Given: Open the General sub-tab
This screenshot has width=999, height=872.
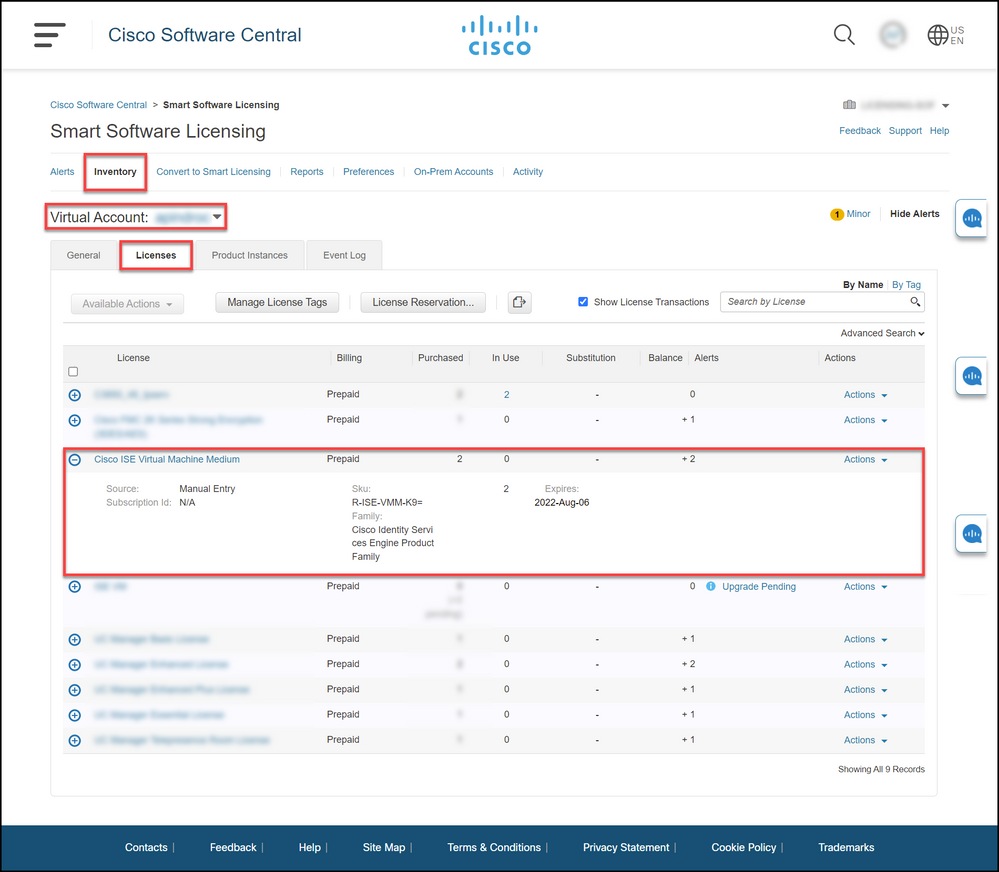Looking at the screenshot, I should tap(83, 255).
